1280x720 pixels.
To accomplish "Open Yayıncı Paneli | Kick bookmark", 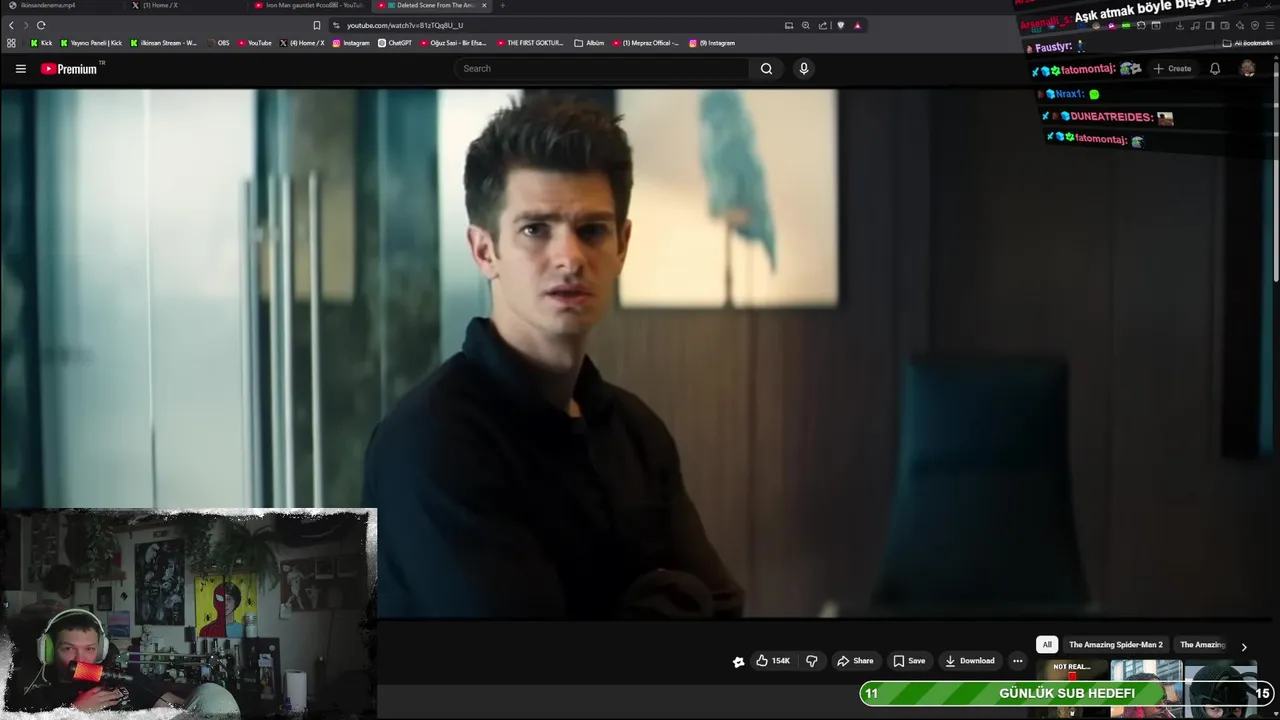I will click(92, 43).
